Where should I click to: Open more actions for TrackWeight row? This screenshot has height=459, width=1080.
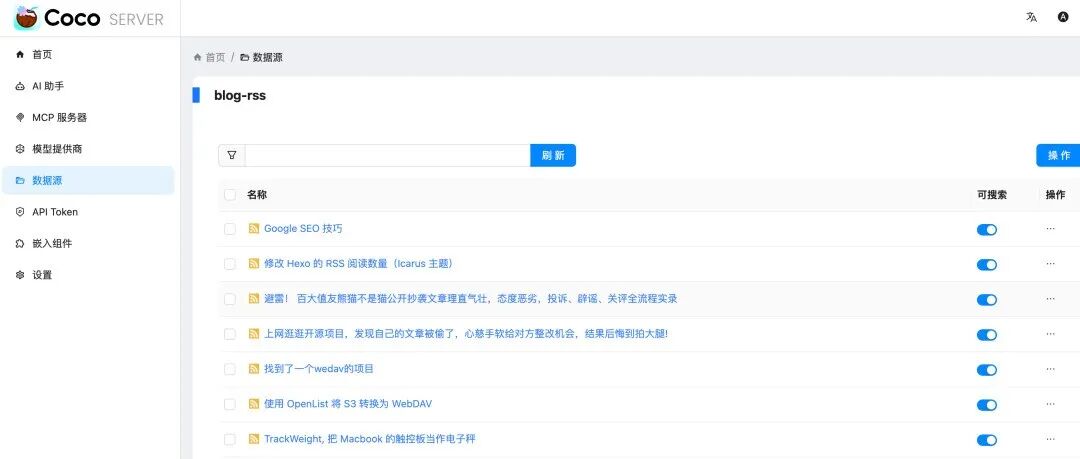pos(1050,439)
